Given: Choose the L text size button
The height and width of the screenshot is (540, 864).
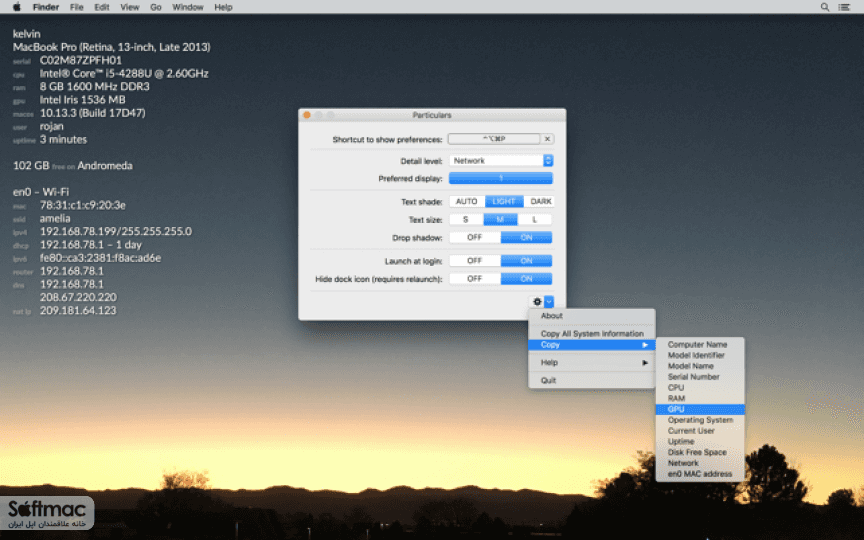Looking at the screenshot, I should (534, 220).
